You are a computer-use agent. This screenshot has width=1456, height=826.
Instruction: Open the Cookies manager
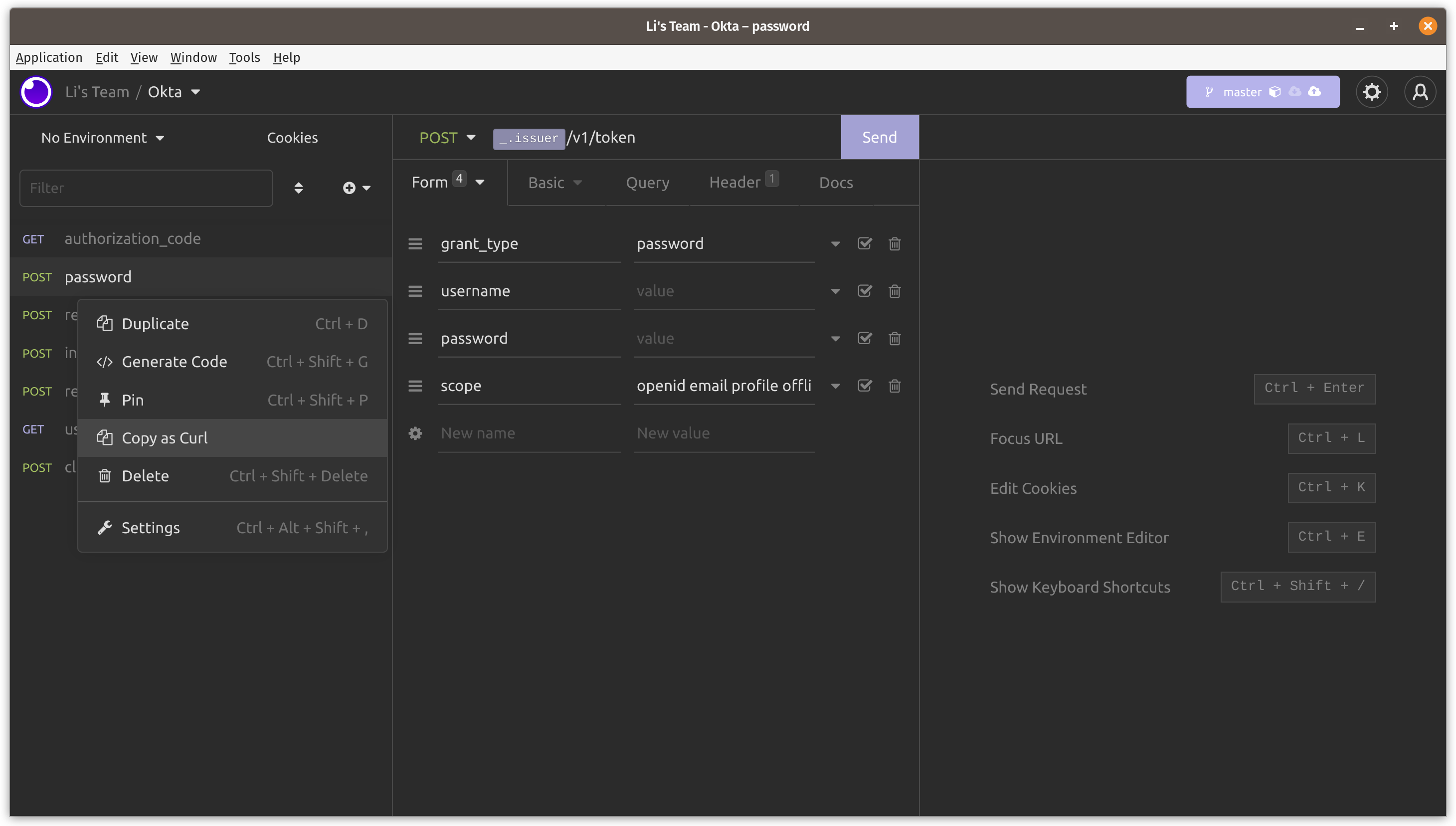292,138
